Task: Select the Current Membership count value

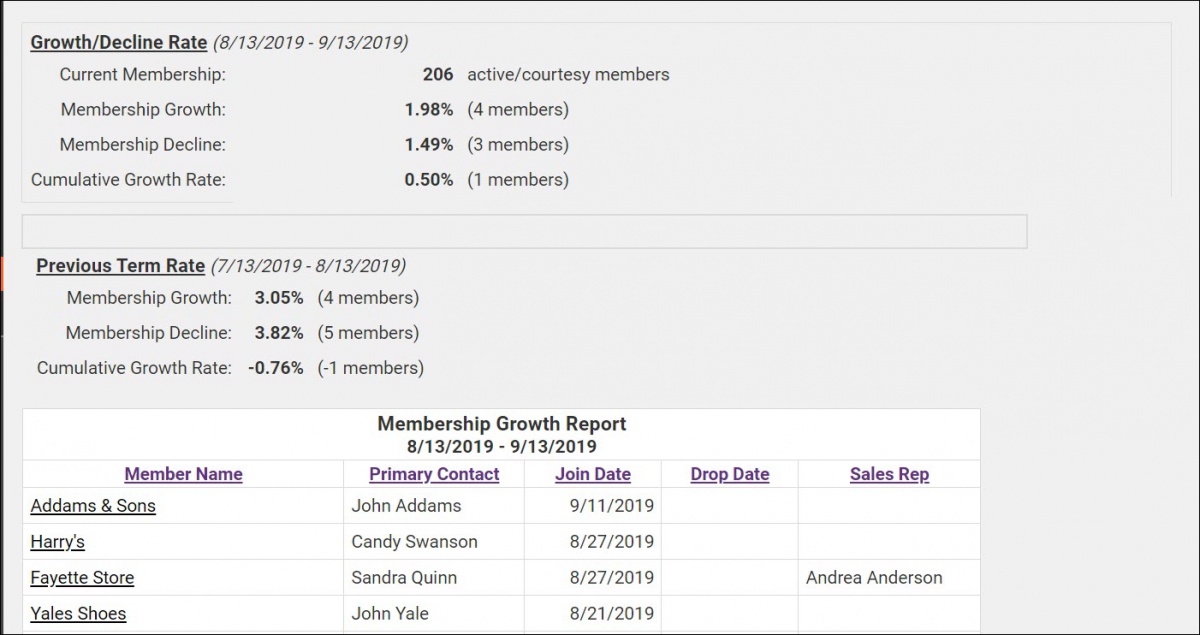Action: click(x=441, y=74)
